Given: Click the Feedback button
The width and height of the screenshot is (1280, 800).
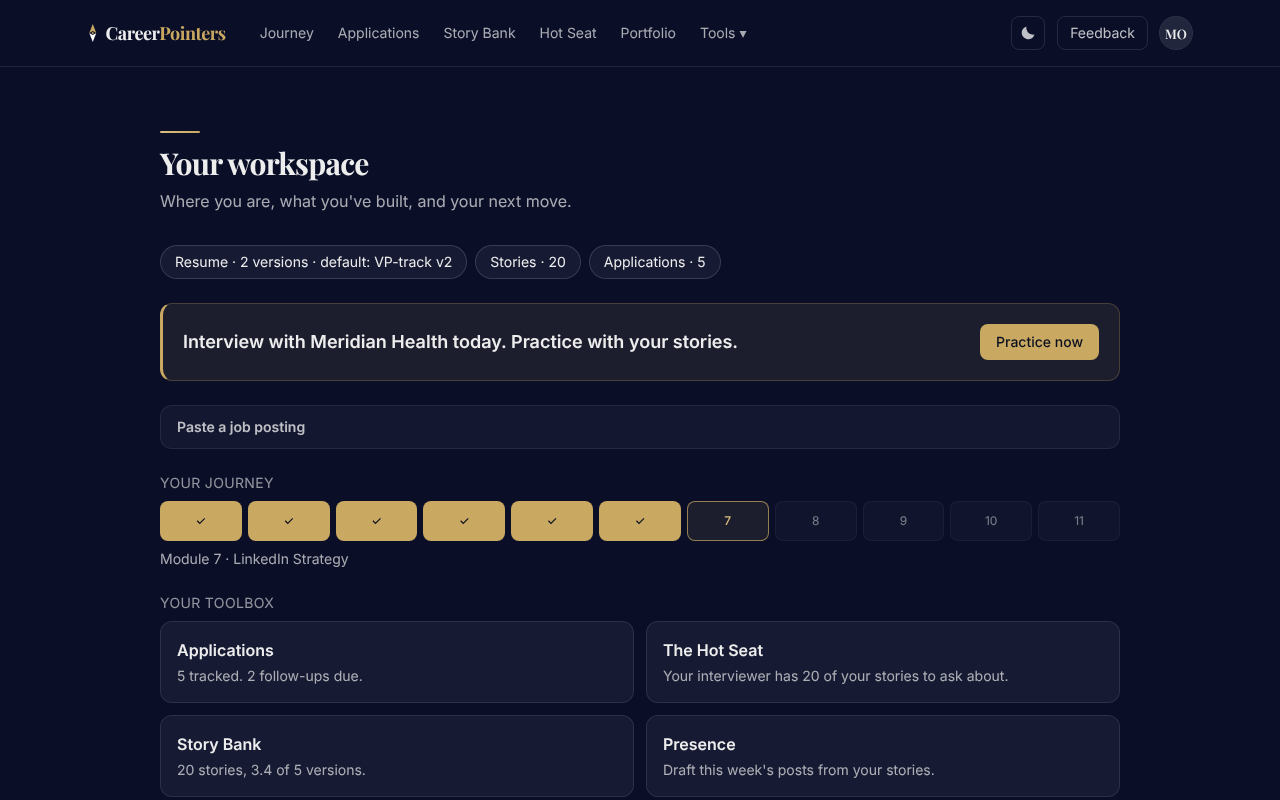Looking at the screenshot, I should pyautogui.click(x=1102, y=33).
